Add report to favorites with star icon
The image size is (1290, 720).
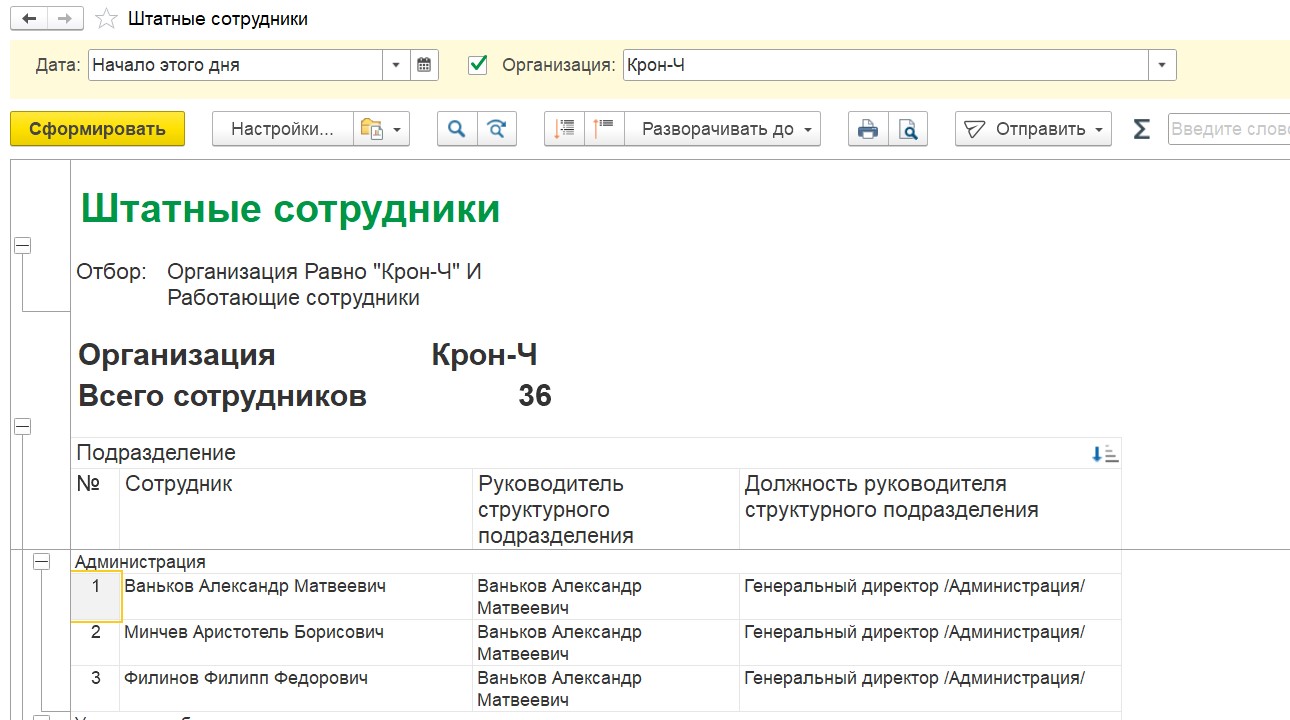tap(103, 19)
